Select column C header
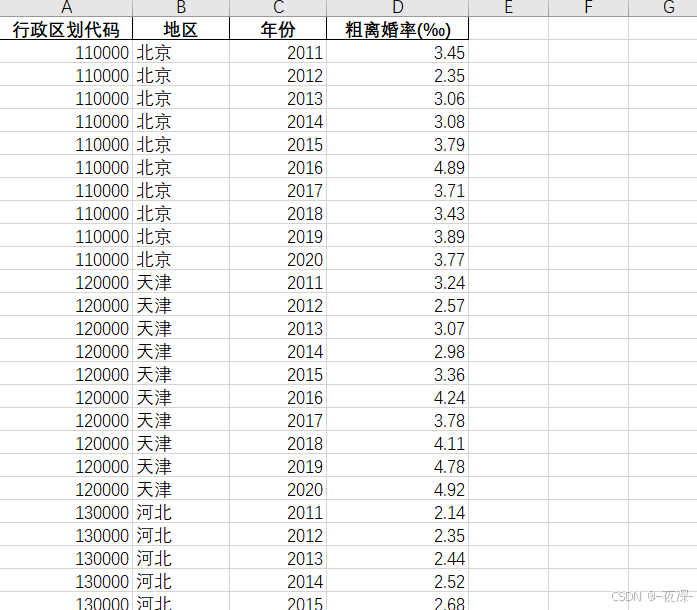This screenshot has width=697, height=610. point(278,8)
